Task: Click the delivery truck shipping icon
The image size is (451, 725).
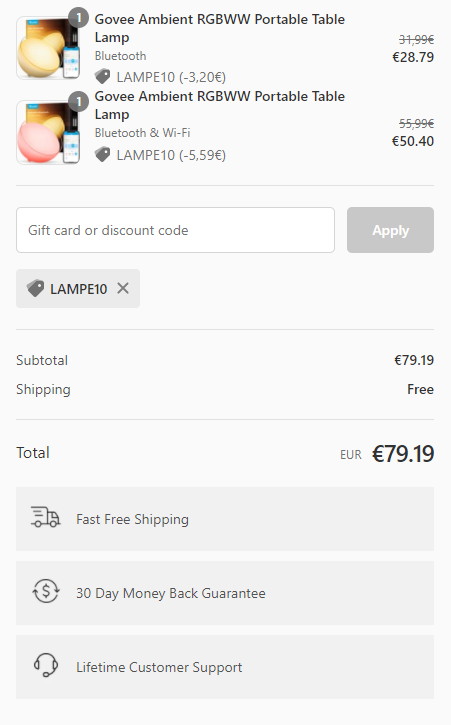Action: coord(45,517)
